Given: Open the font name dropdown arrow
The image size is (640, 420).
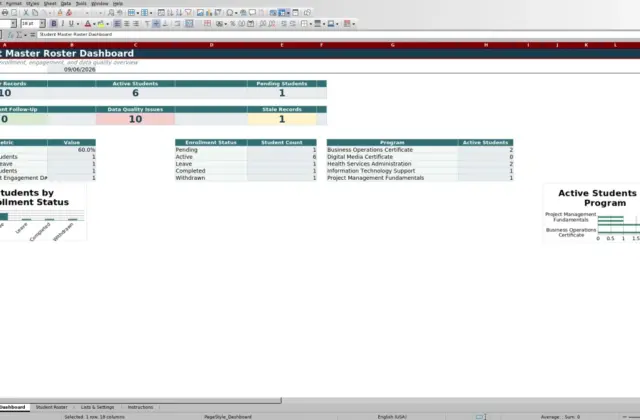Looking at the screenshot, I should coord(13,24).
